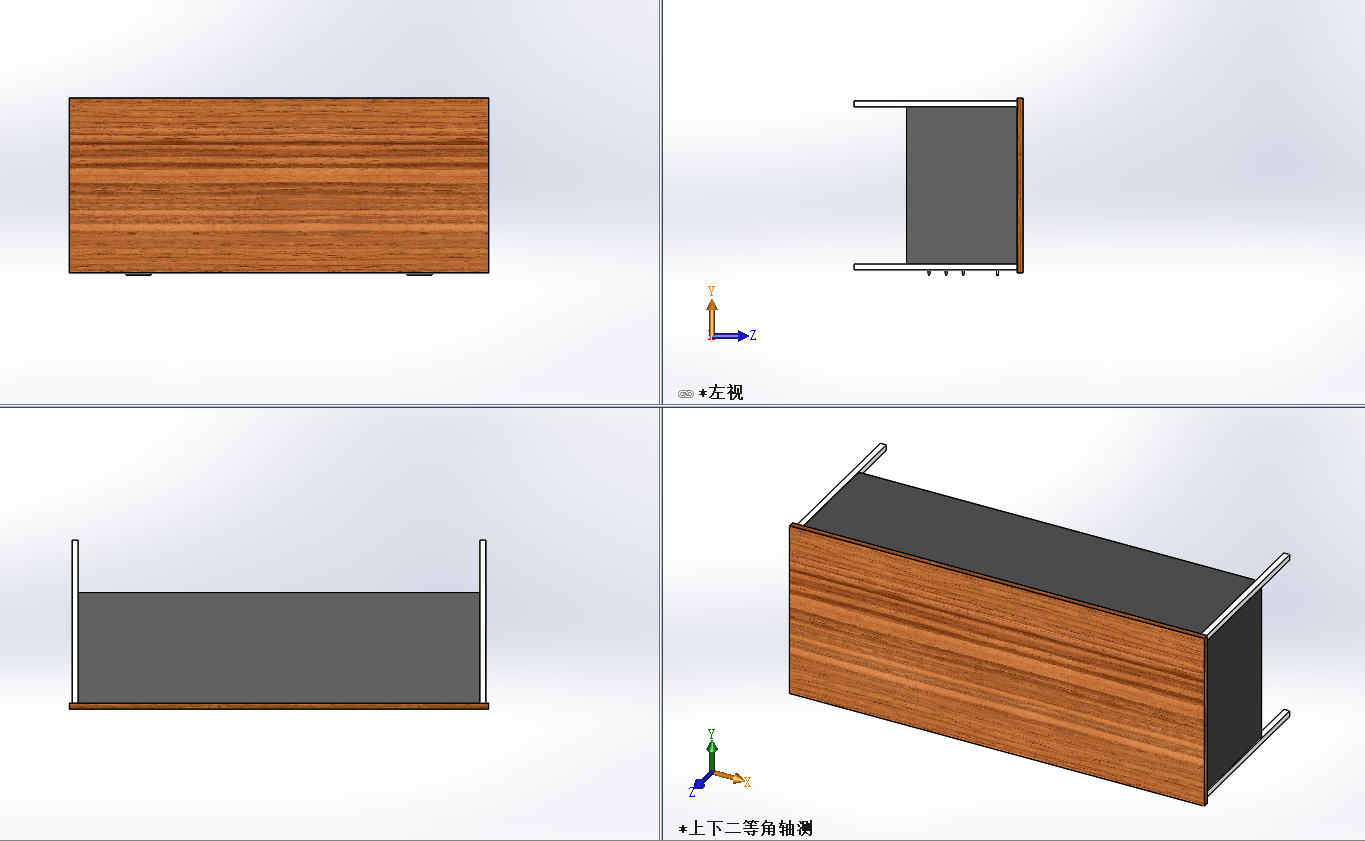Select the left white rail in bottom-left viewport
1365x841 pixels.
[75, 620]
